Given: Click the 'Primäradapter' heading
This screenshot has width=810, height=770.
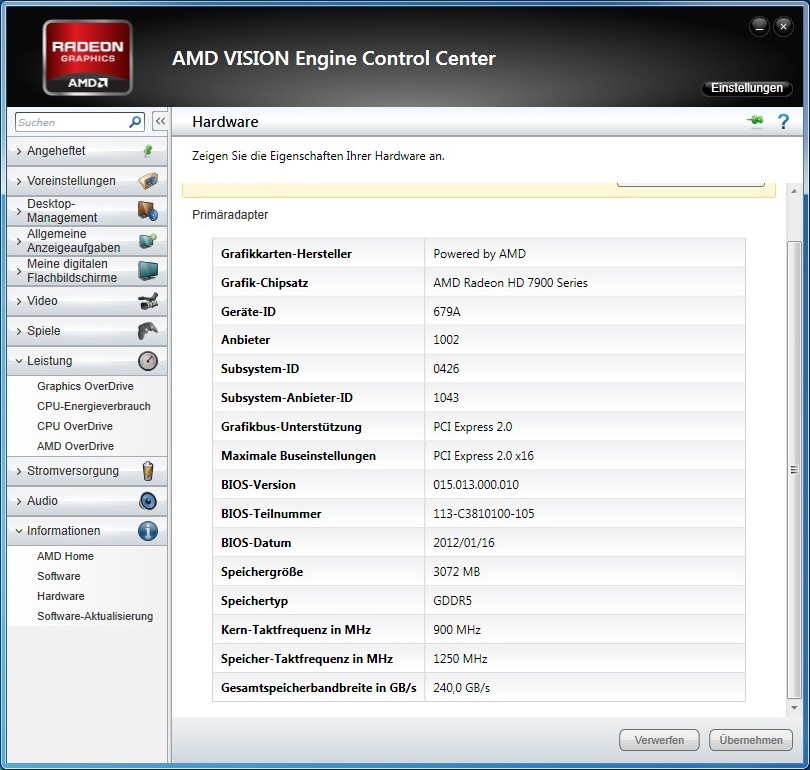Looking at the screenshot, I should coord(230,215).
